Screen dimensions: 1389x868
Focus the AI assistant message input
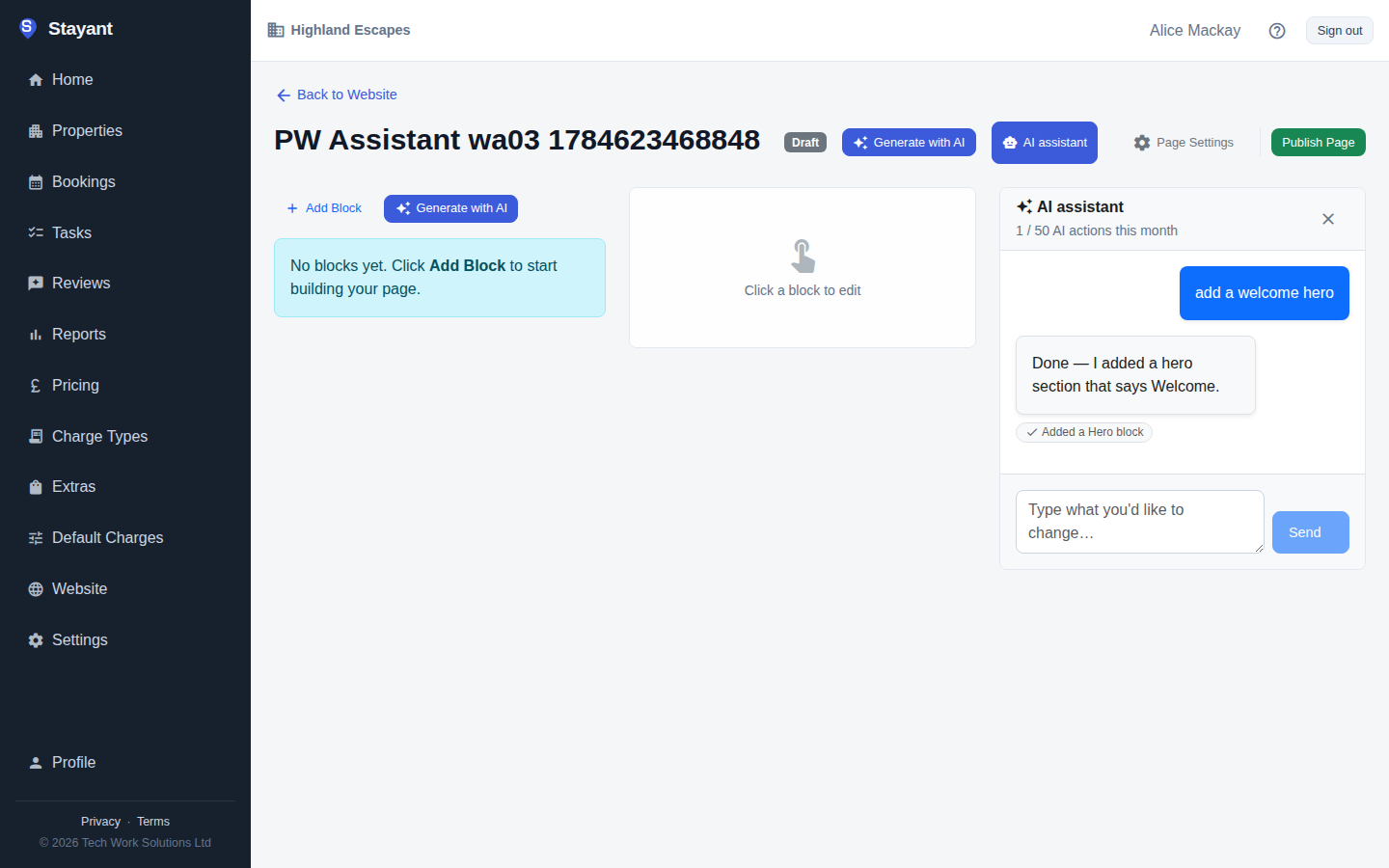pyautogui.click(x=1140, y=522)
